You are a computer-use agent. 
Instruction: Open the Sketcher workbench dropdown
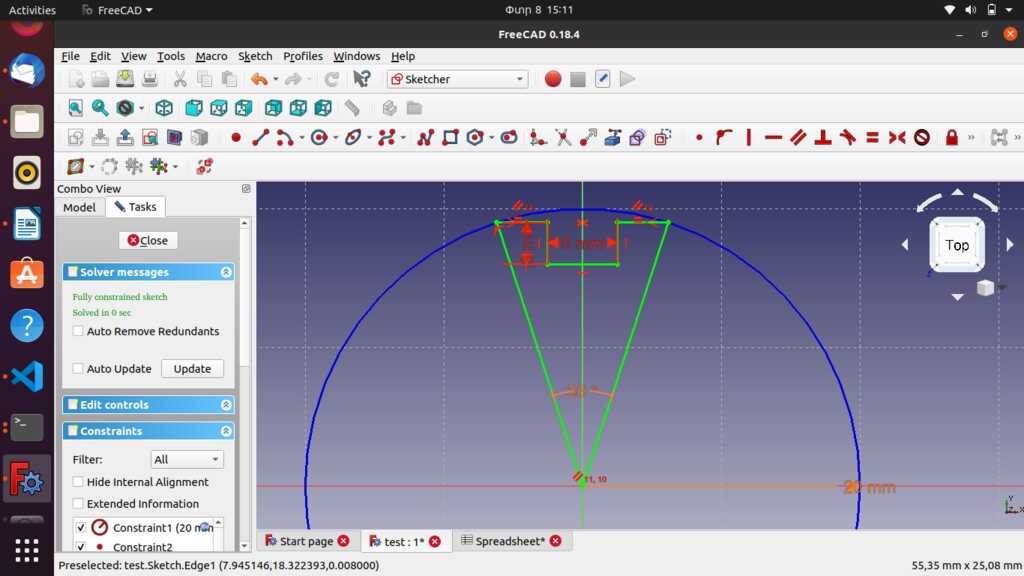[457, 79]
